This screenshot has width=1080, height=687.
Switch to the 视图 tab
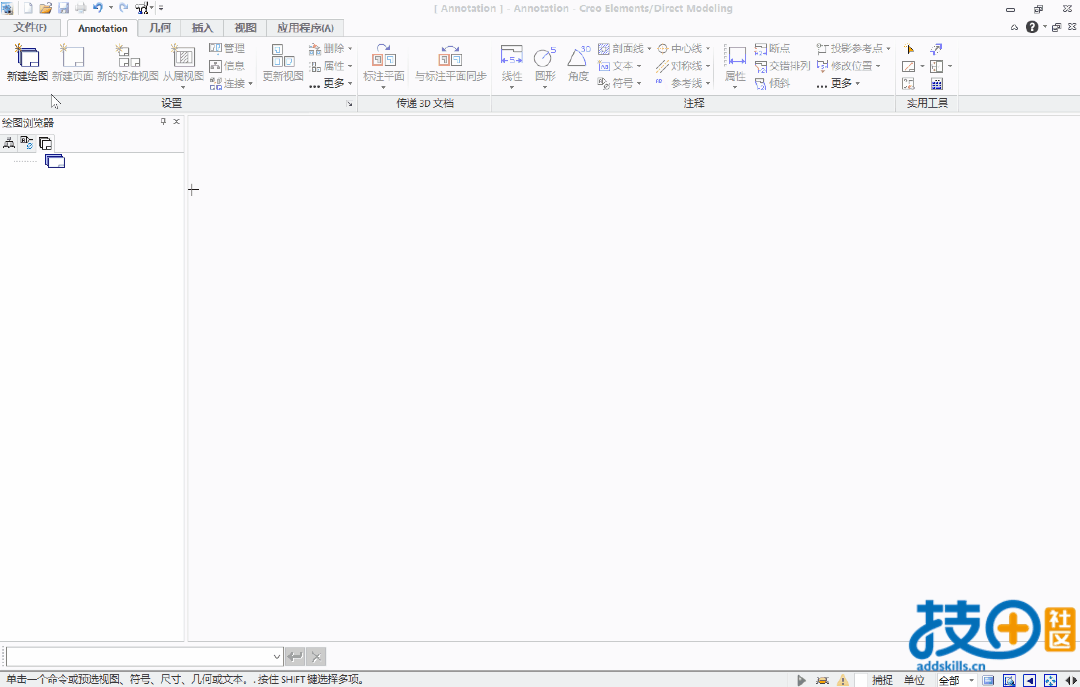[x=245, y=28]
